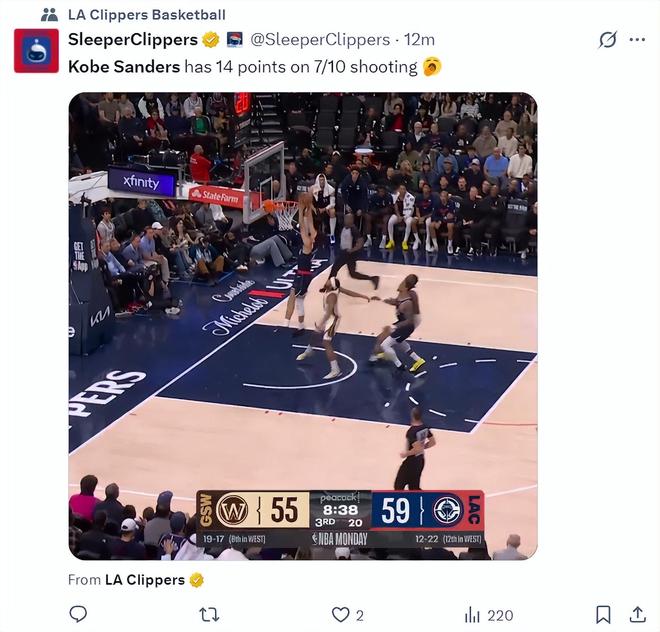The image size is (660, 632).
Task: Click the SleeperClippers display name
Action: coord(133,40)
